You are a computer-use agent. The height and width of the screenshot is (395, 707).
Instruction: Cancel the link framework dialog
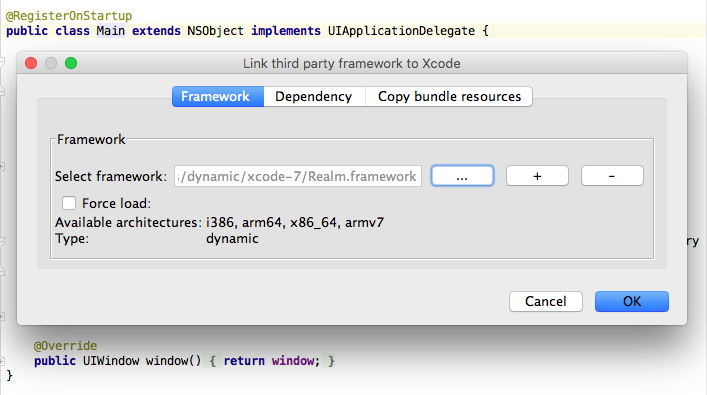click(546, 301)
